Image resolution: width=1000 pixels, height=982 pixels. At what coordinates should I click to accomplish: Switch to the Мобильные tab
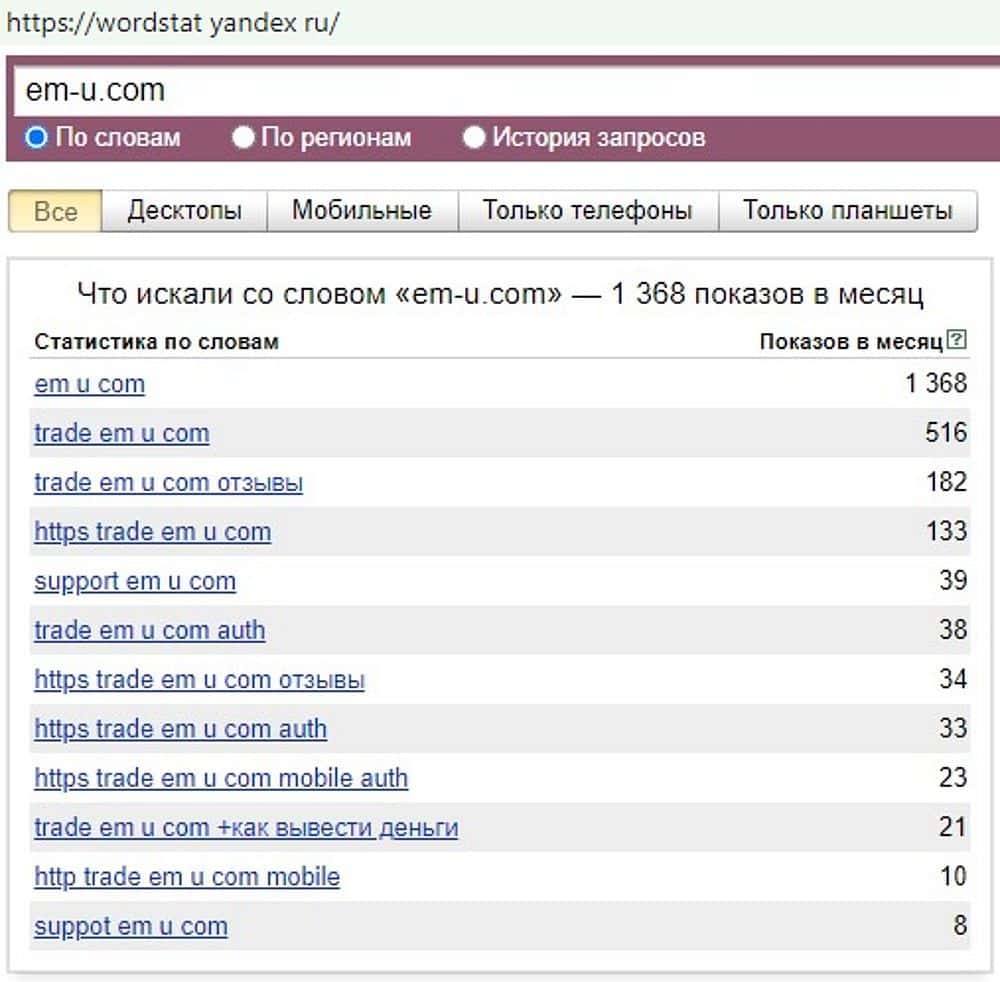362,211
